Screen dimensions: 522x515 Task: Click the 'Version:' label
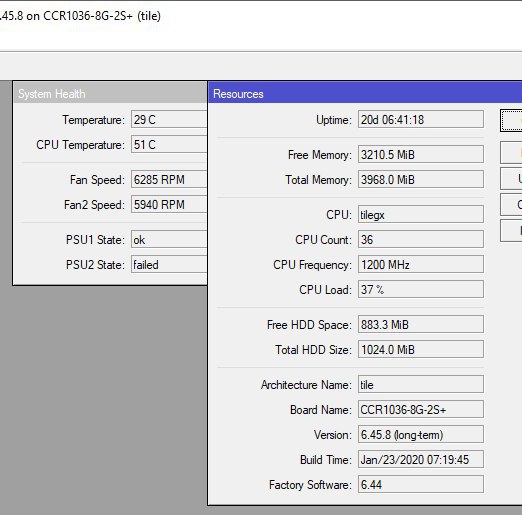(333, 435)
